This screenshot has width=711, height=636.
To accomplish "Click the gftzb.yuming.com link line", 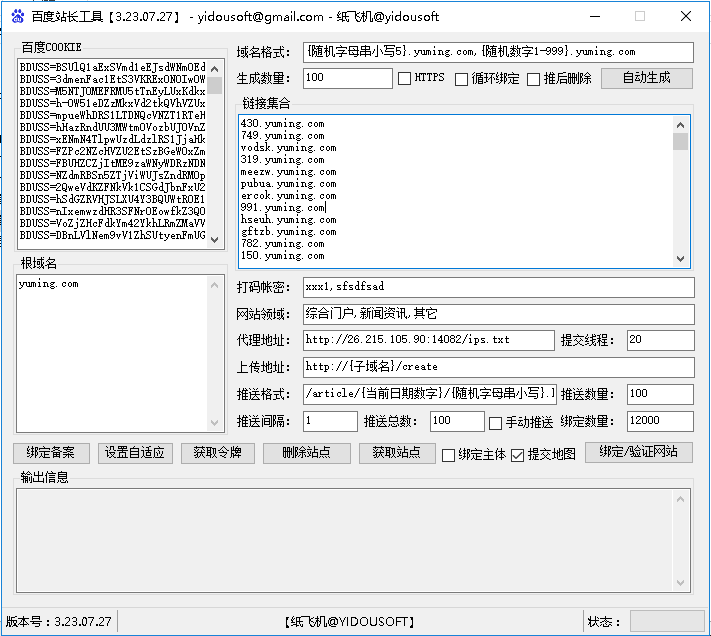I will (x=288, y=232).
